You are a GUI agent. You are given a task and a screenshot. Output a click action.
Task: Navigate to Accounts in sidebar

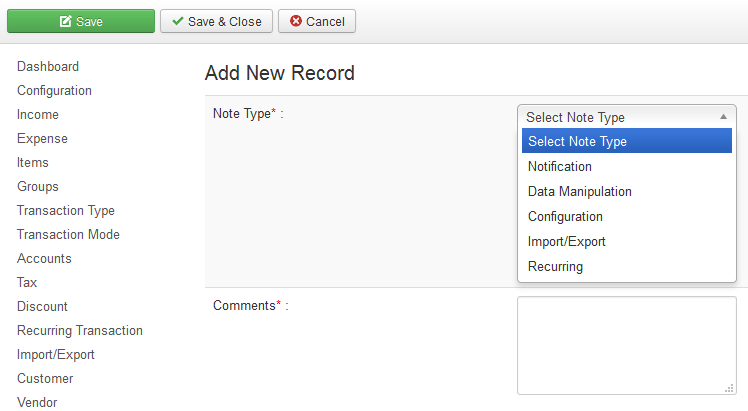(x=44, y=258)
